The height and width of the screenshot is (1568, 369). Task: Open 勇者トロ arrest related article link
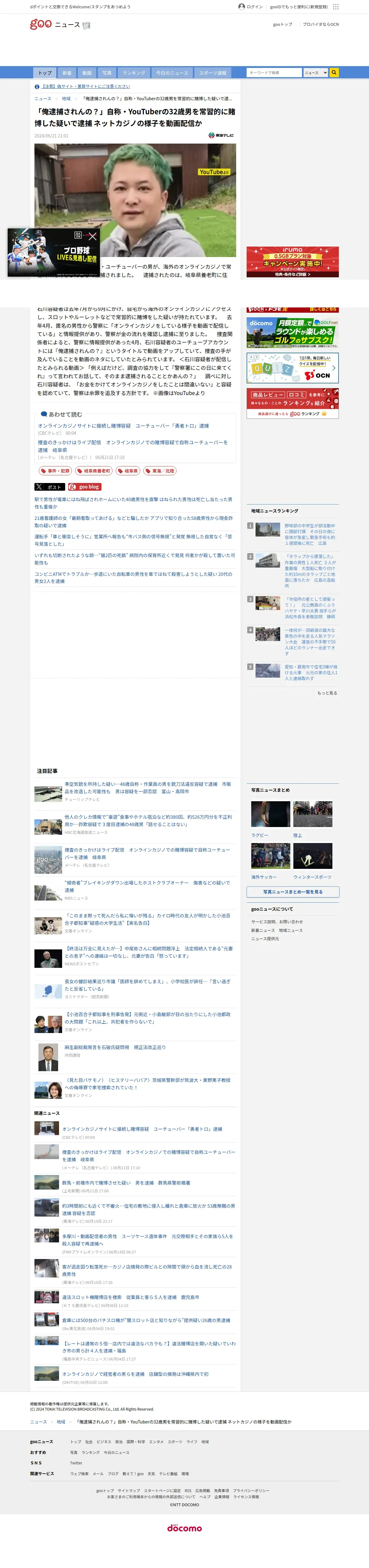(x=123, y=426)
